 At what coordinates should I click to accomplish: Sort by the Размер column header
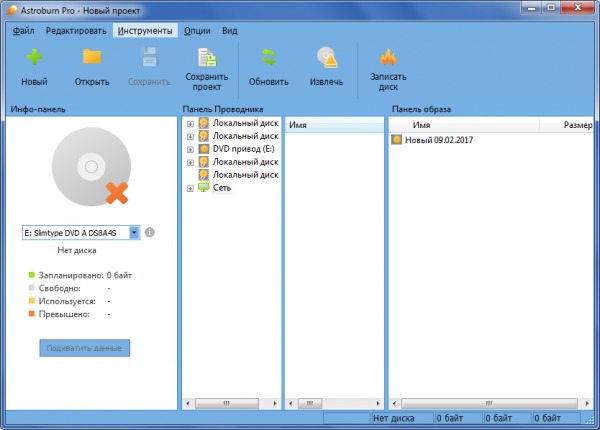pos(577,125)
